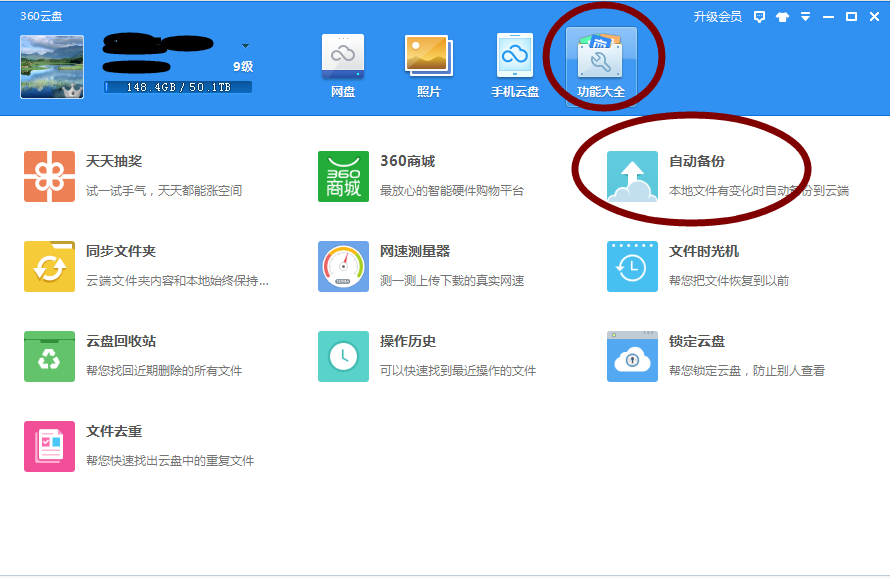Open the 网盘 cloud drive tab
Viewport: 890px width, 578px height.
pyautogui.click(x=343, y=66)
